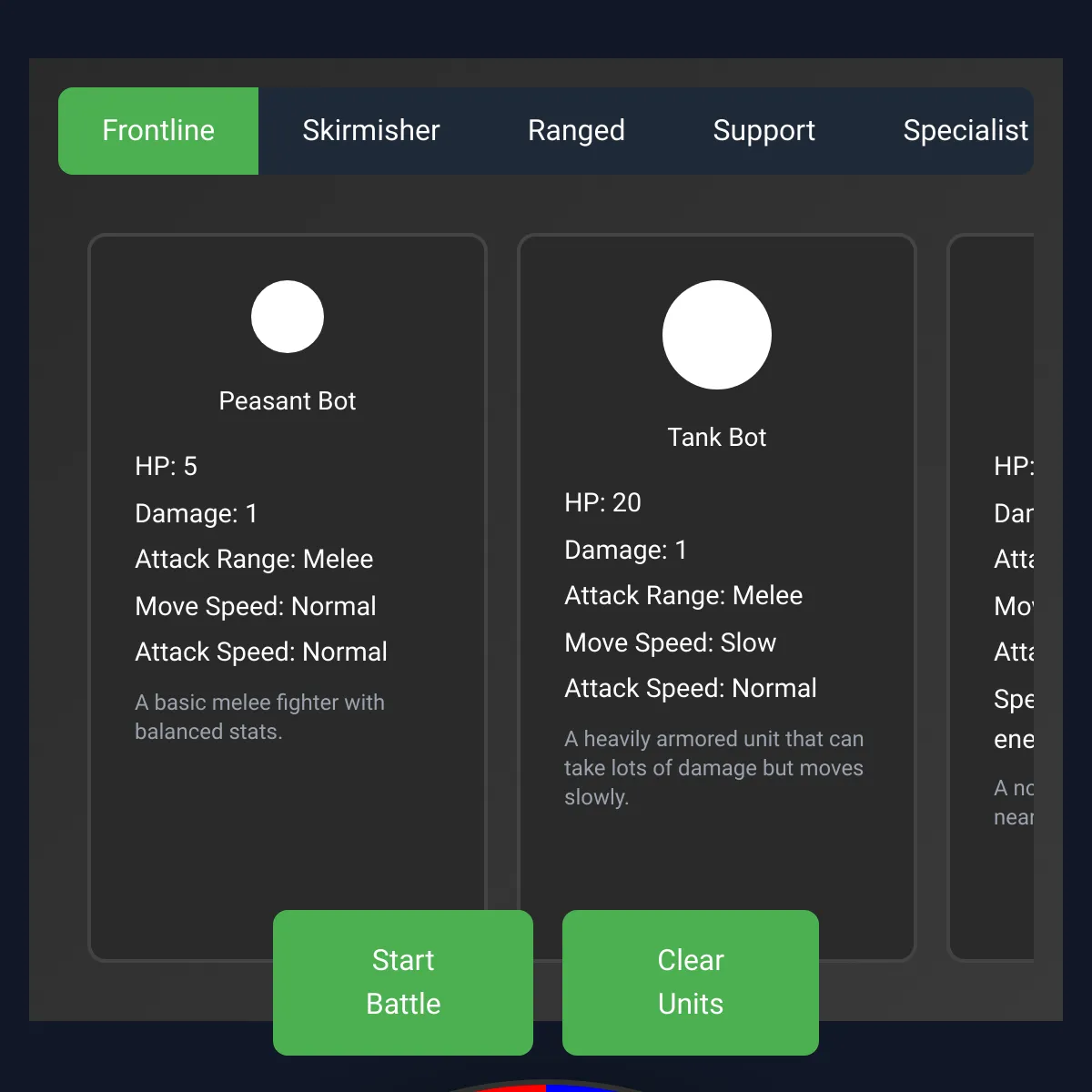1092x1092 pixels.
Task: Click the Peasant Bot name label
Action: (x=288, y=401)
